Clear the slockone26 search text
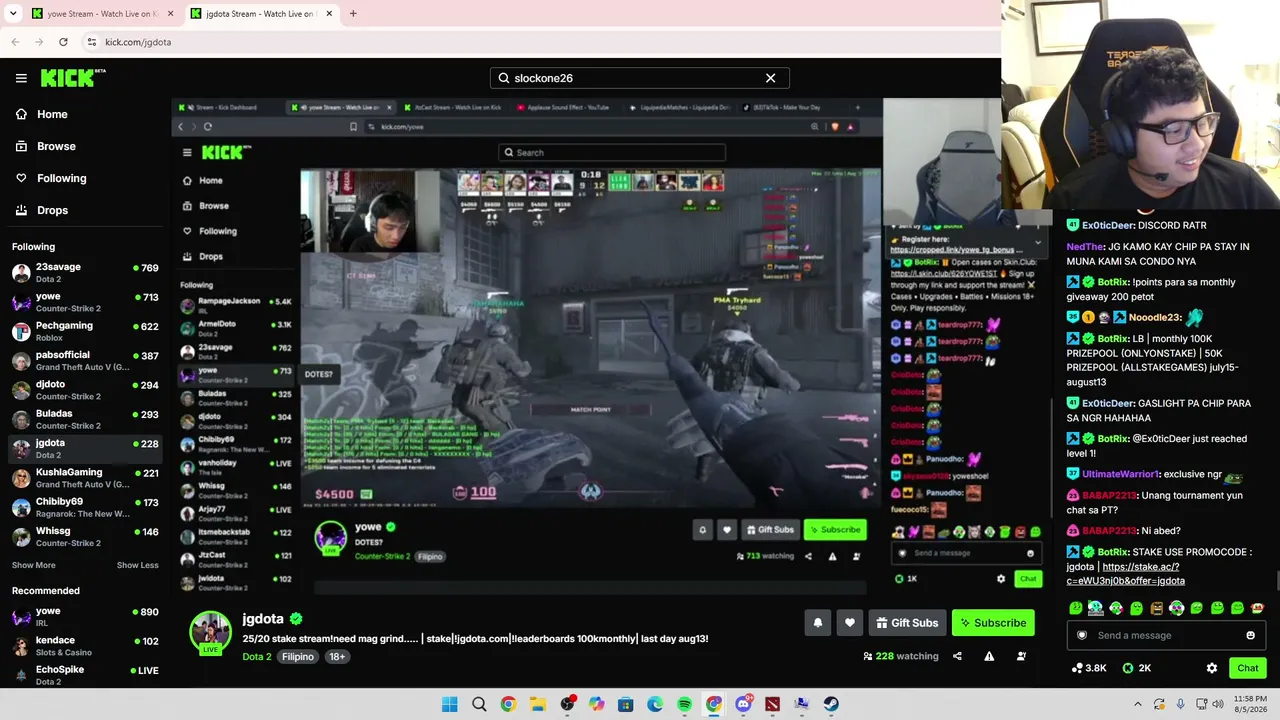Screen dimensions: 1280x720 [x=770, y=78]
